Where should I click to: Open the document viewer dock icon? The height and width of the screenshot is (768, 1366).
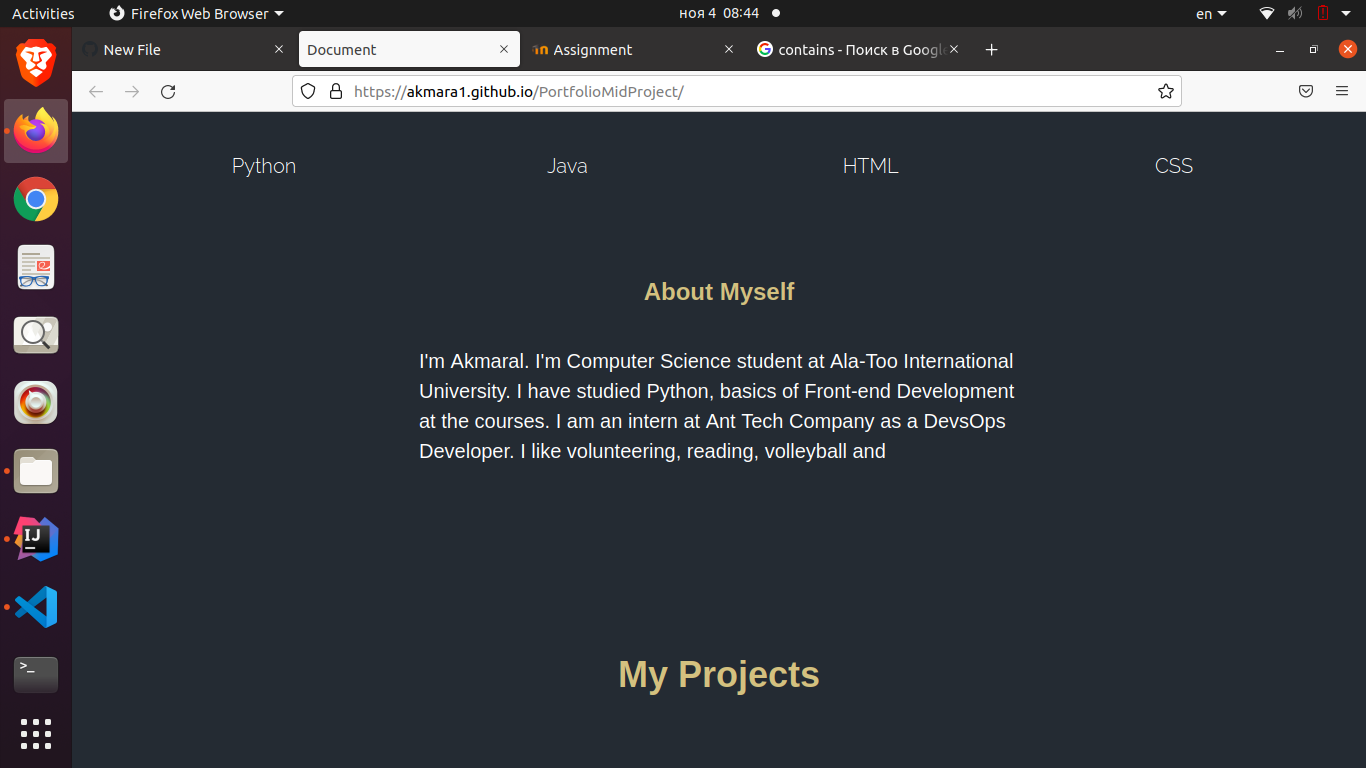coord(36,267)
